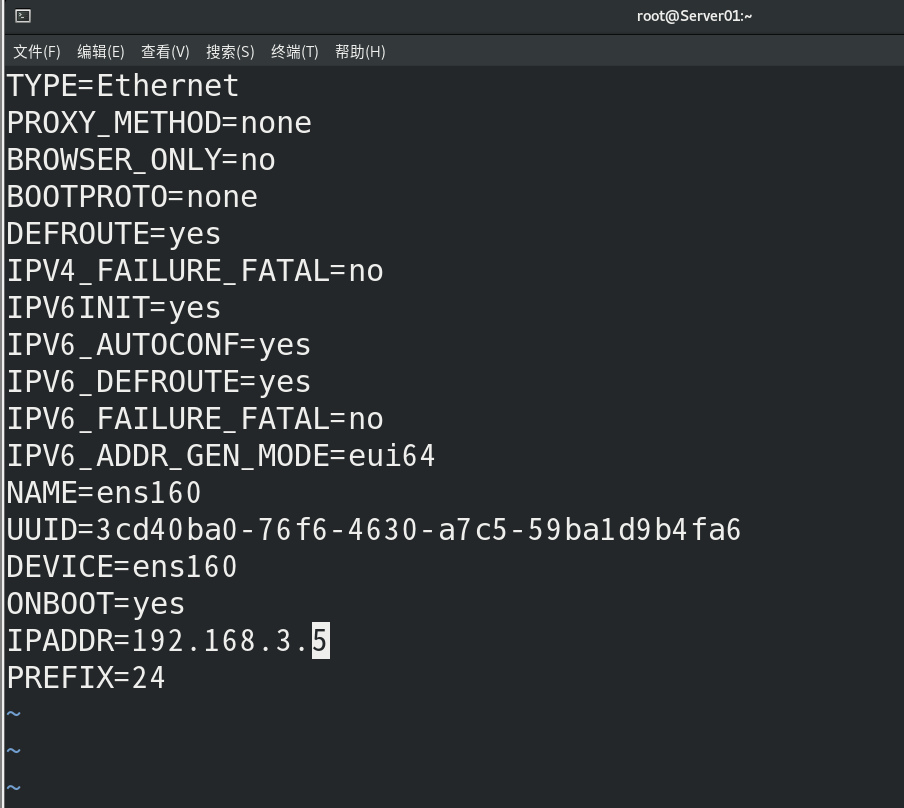Image resolution: width=904 pixels, height=808 pixels.
Task: Click the DEFROUTE=yes line
Action: pyautogui.click(x=114, y=234)
